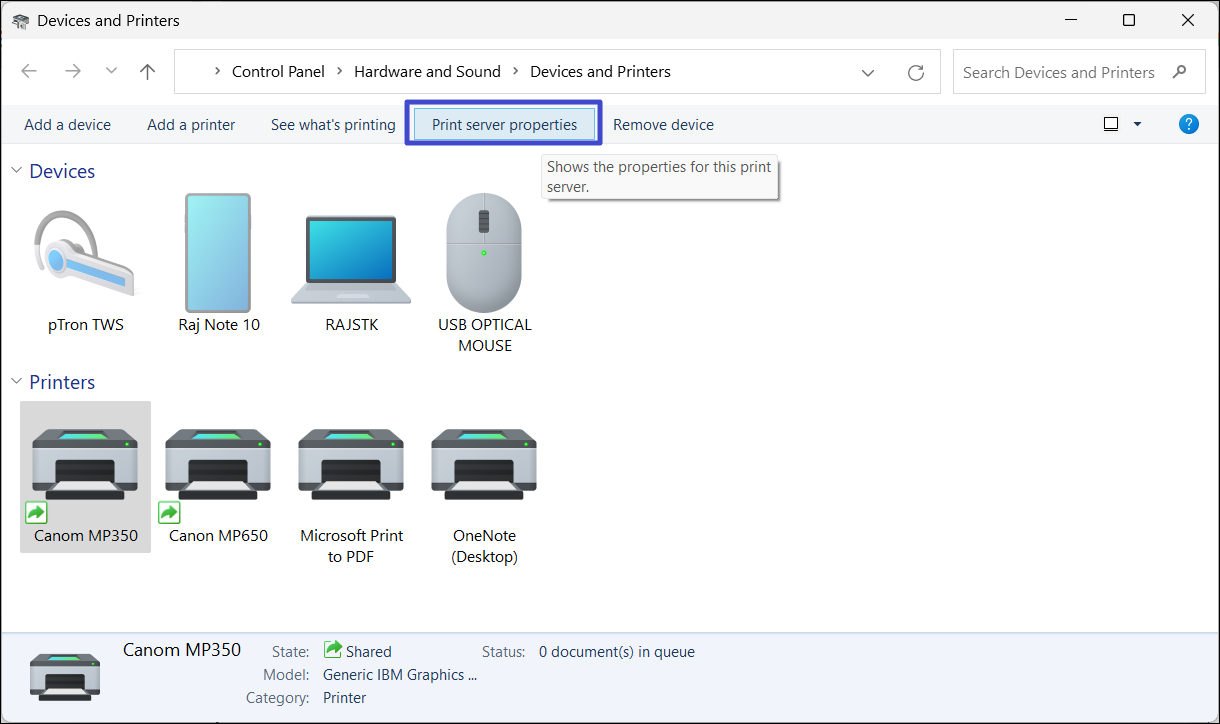Select the Raj Note 10 phone icon

coord(218,255)
